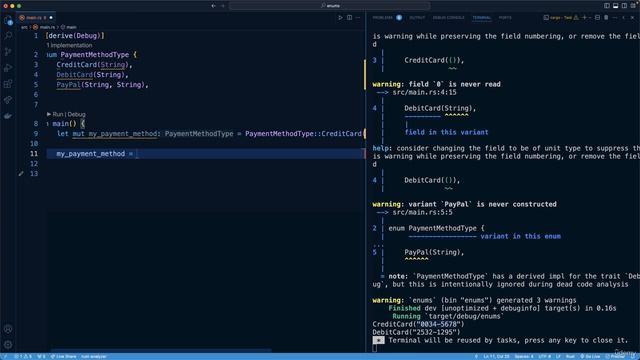Screen dimensions: 640x360
Task: Select the cargo Task terminal label
Action: (561, 18)
